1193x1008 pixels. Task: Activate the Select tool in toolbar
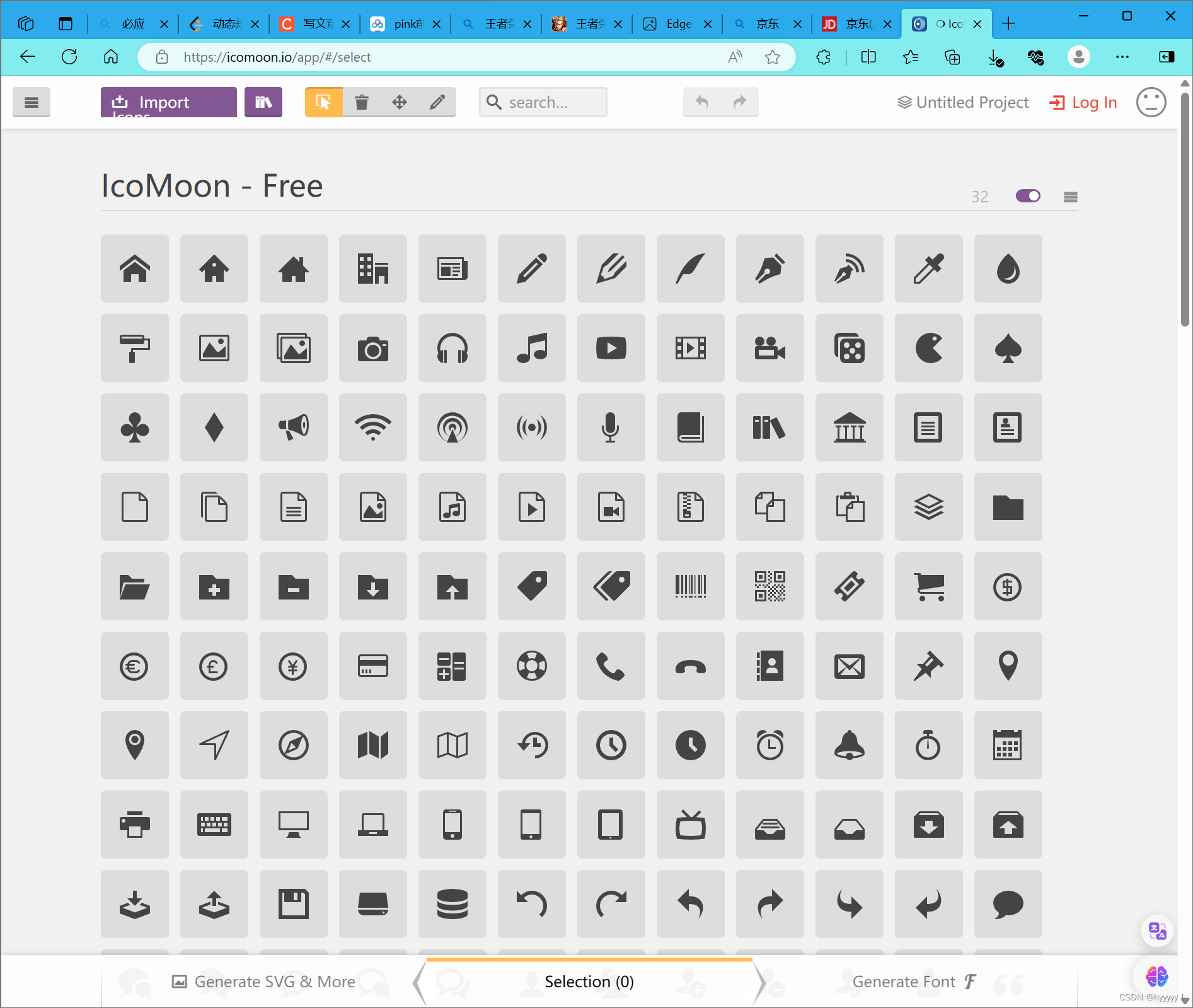(323, 102)
